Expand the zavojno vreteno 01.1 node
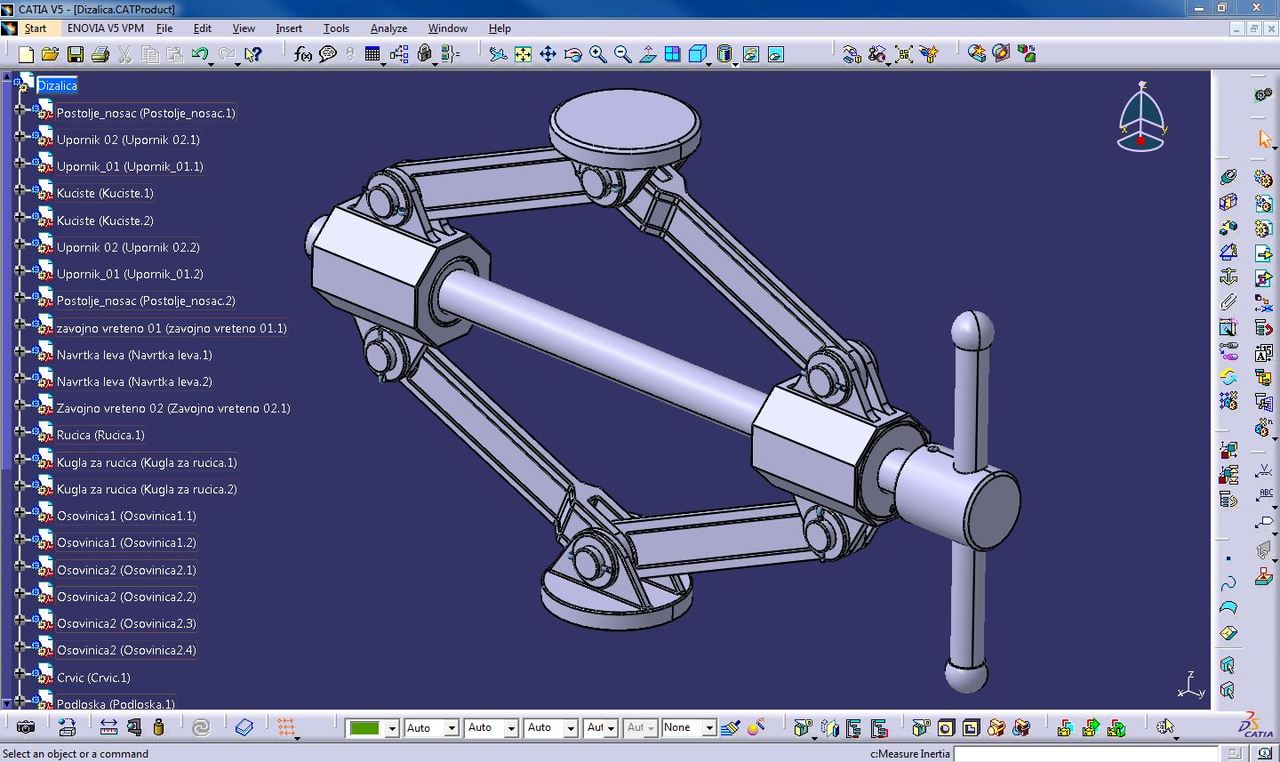Image resolution: width=1280 pixels, height=762 pixels. pyautogui.click(x=20, y=327)
